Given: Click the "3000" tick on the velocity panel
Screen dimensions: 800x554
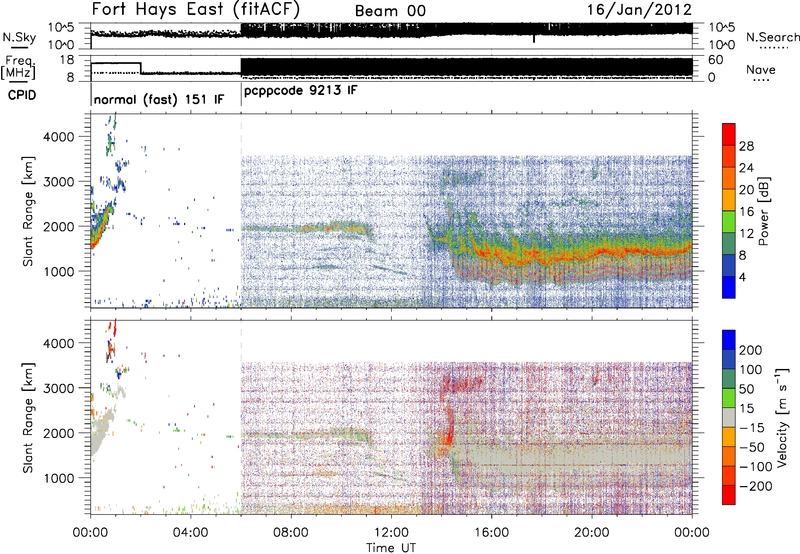Looking at the screenshot, I should tap(58, 388).
